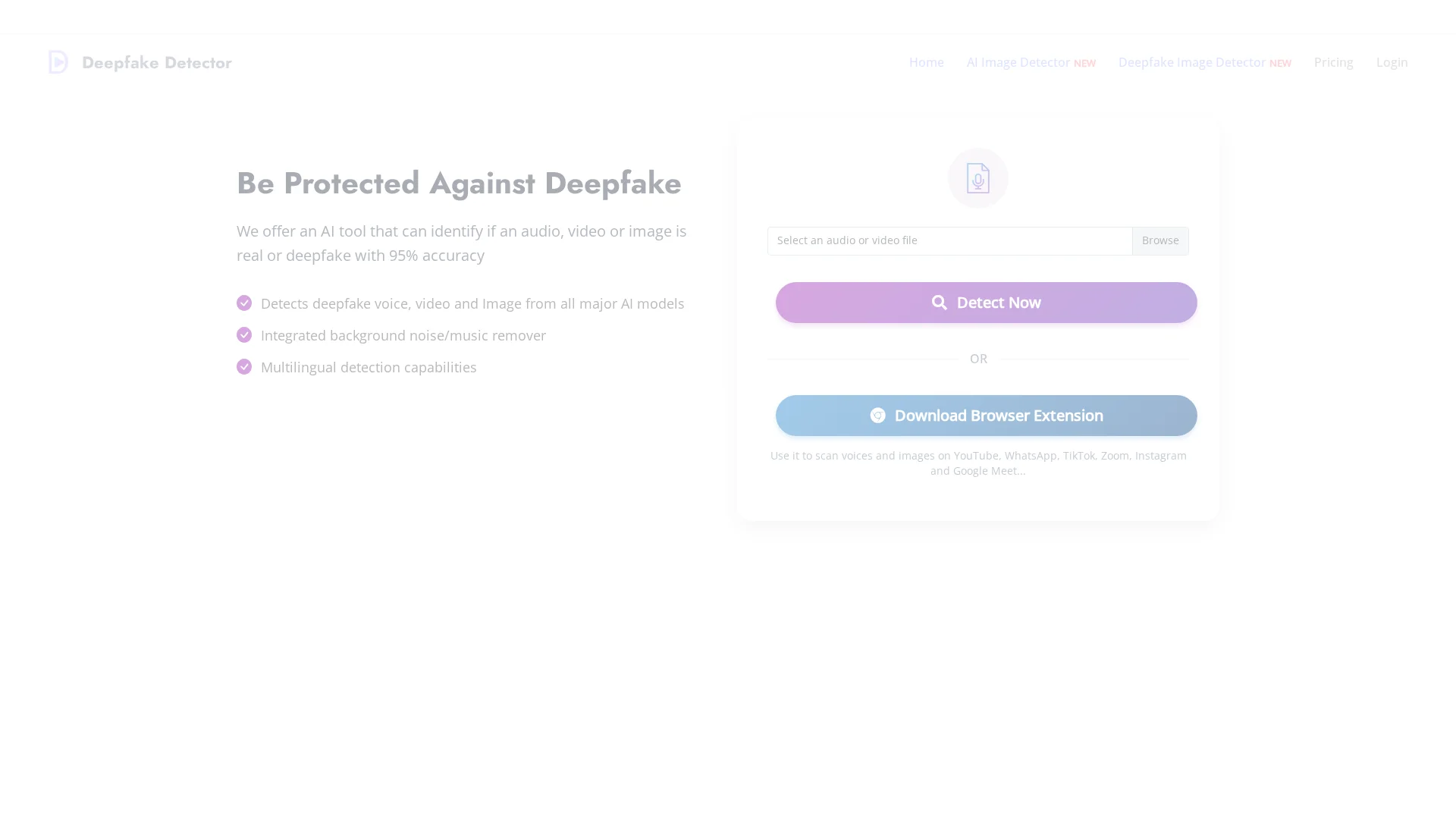1456x819 pixels.
Task: Click the audio or video file field
Action: click(949, 241)
